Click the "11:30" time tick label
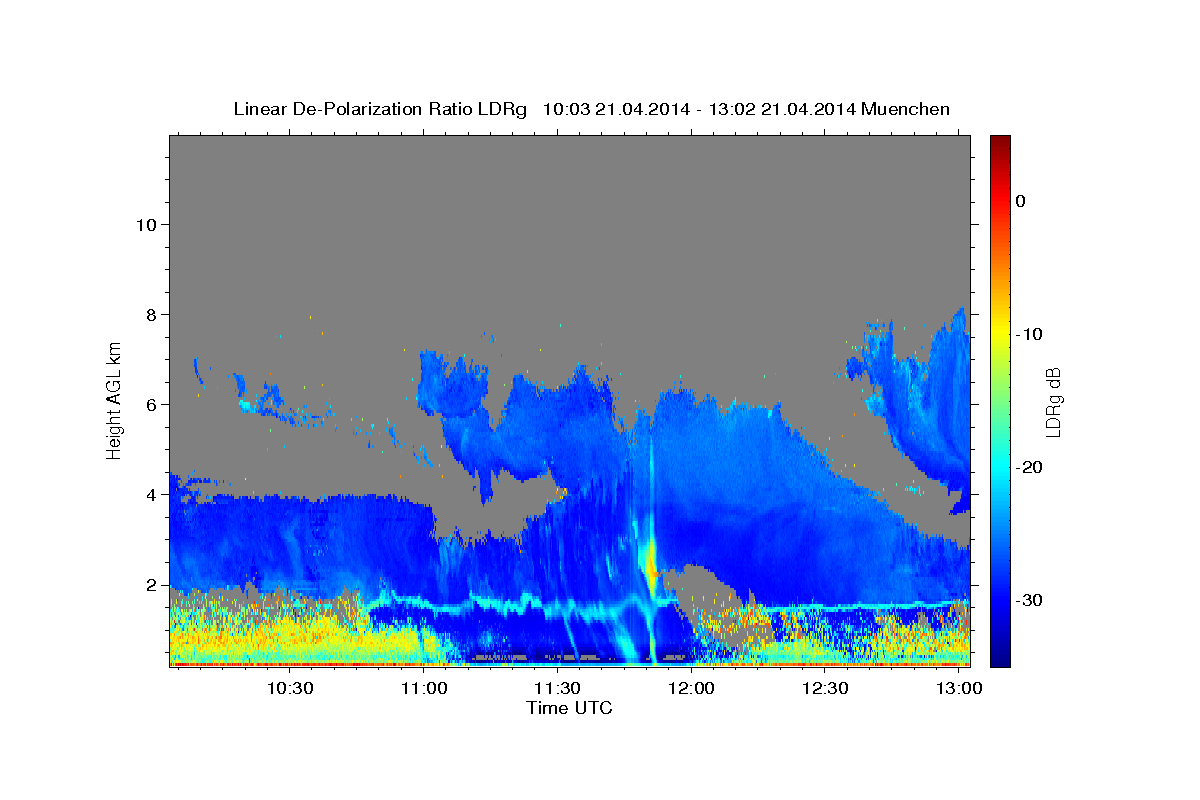Viewport: 1200px width, 800px height. (557, 689)
